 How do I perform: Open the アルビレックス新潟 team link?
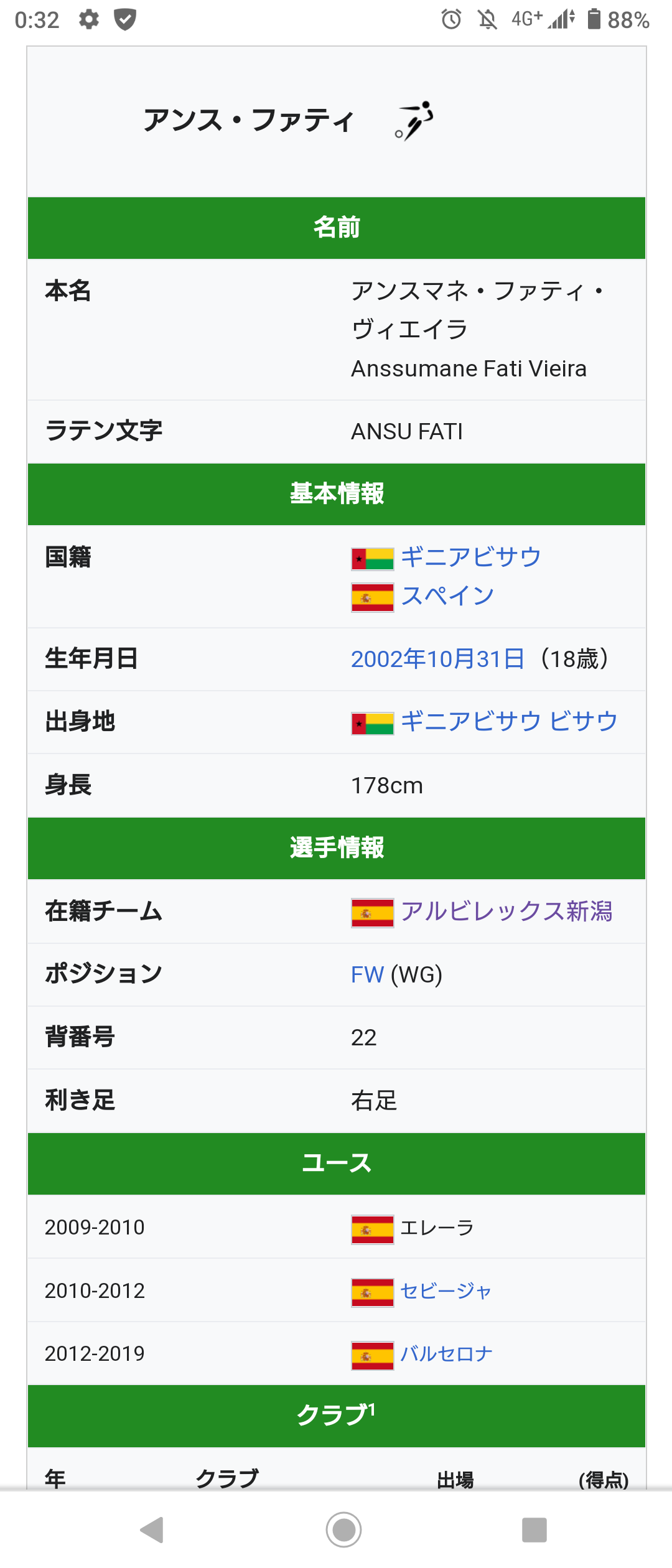click(506, 911)
